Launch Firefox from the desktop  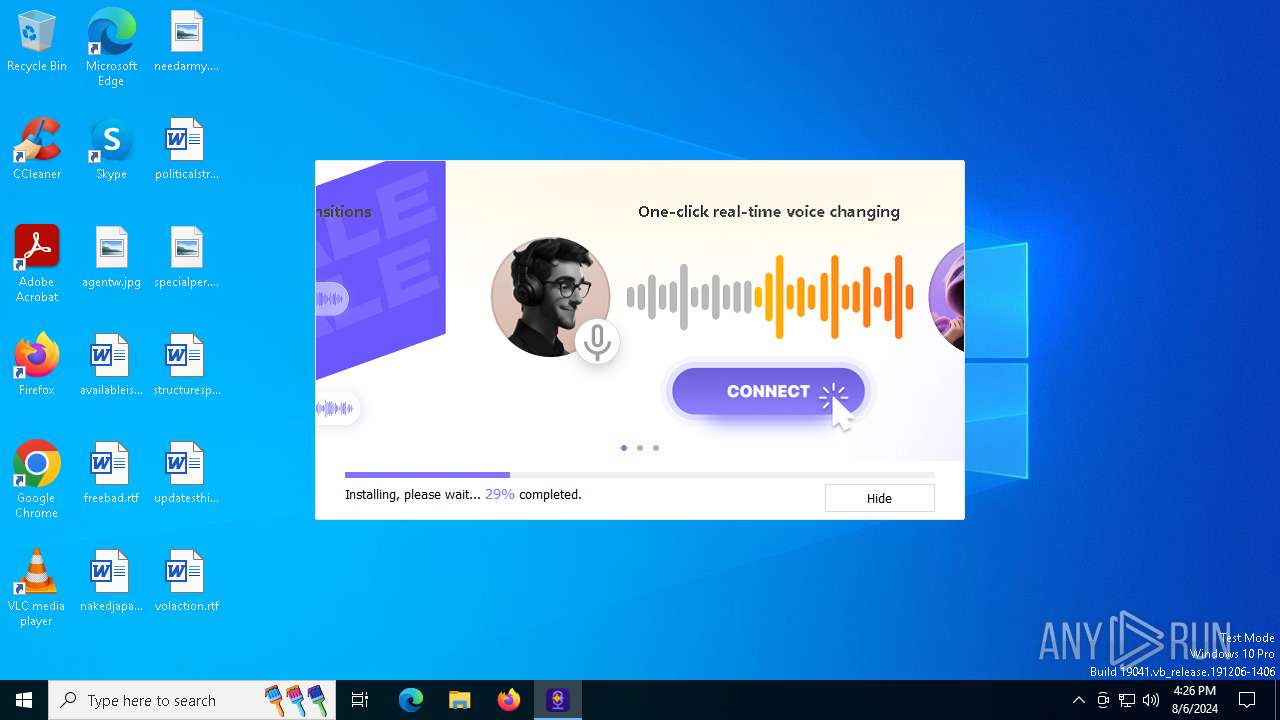[37, 366]
